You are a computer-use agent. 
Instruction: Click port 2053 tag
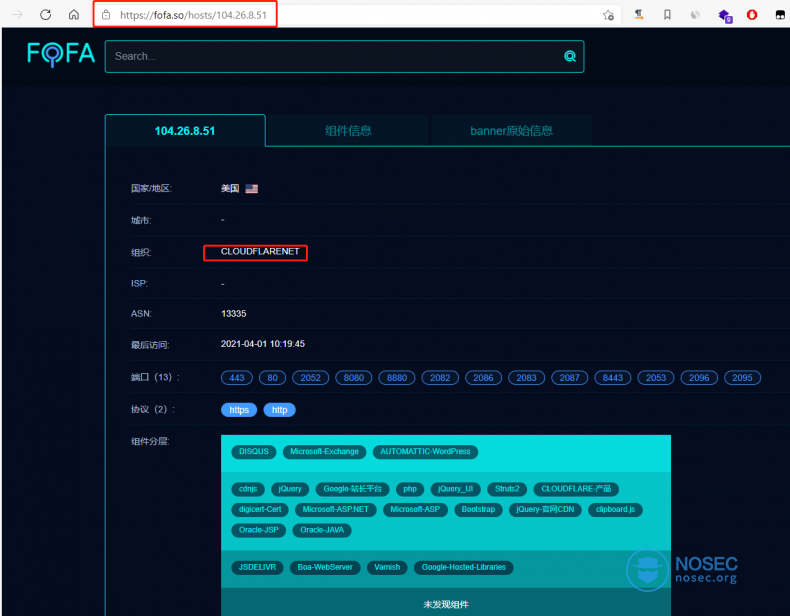(x=656, y=378)
